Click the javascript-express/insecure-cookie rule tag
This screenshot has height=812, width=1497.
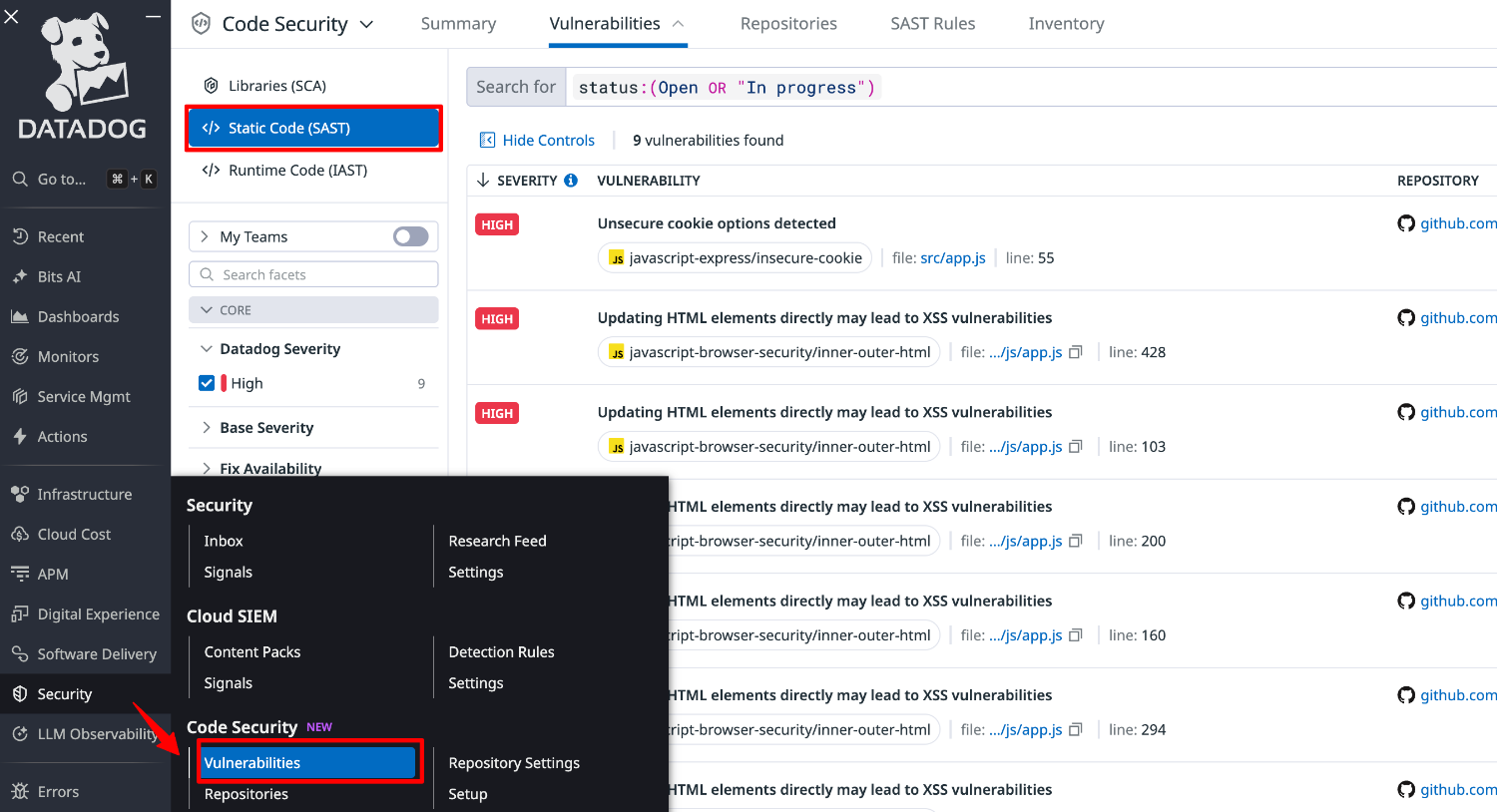click(735, 258)
